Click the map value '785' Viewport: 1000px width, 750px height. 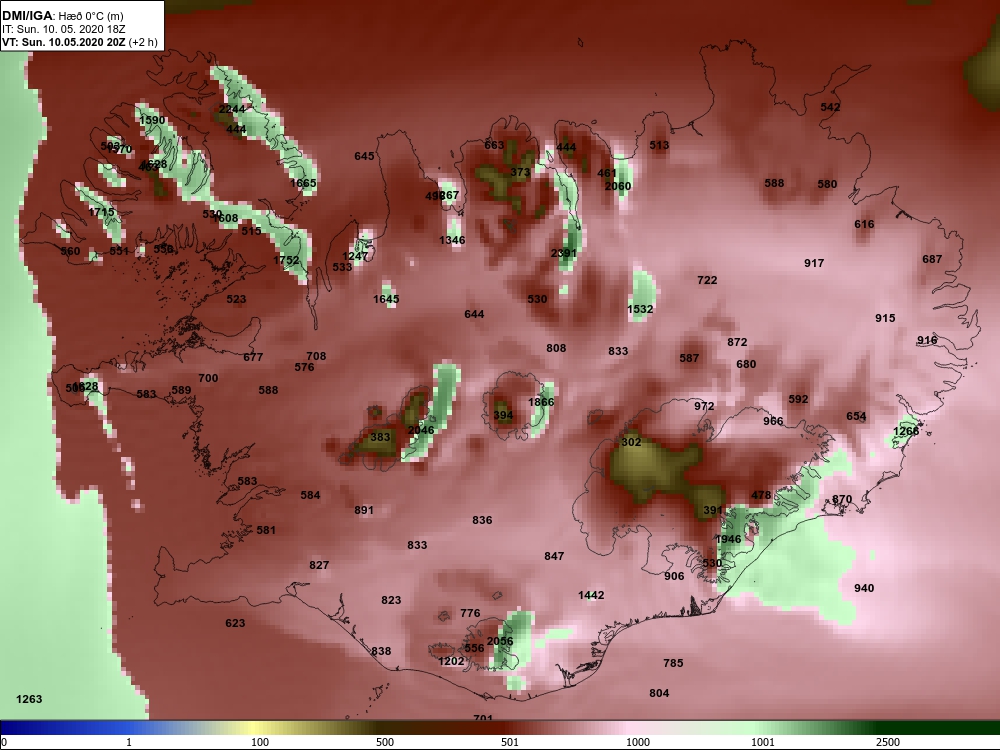pyautogui.click(x=673, y=664)
